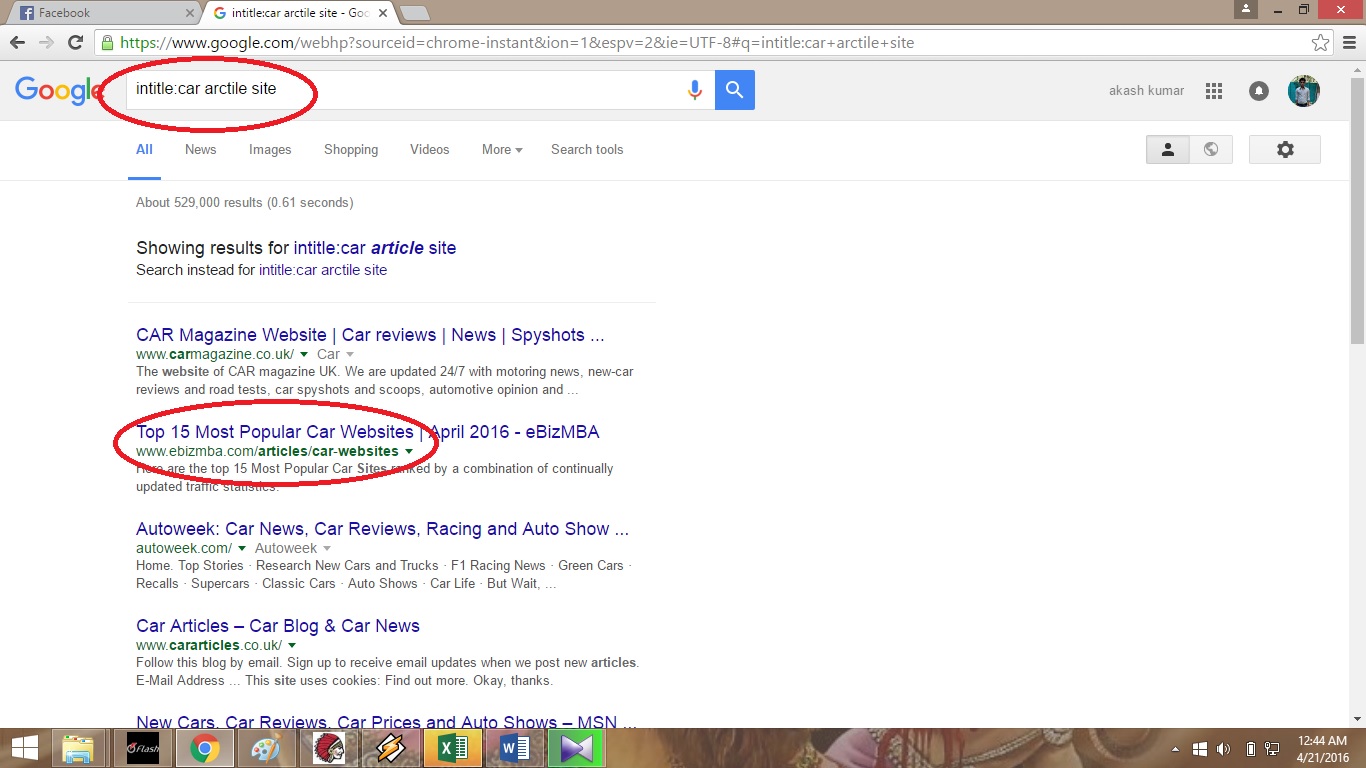Switch to Shopping results

[x=351, y=149]
